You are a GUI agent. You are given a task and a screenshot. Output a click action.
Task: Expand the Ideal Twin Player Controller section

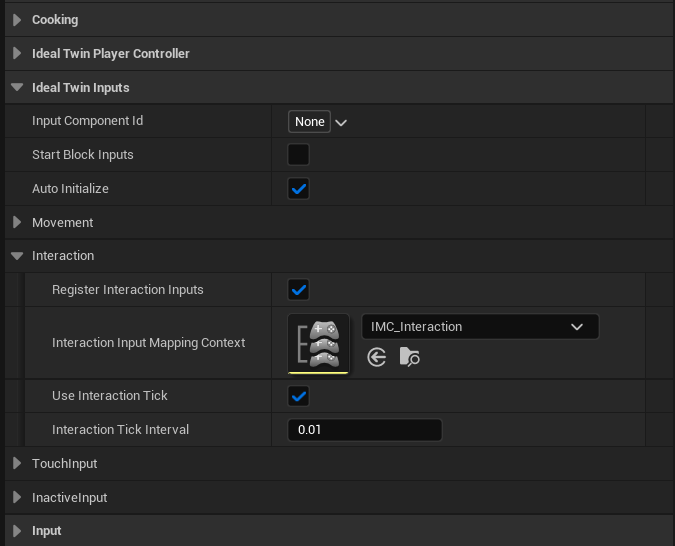click(x=17, y=54)
